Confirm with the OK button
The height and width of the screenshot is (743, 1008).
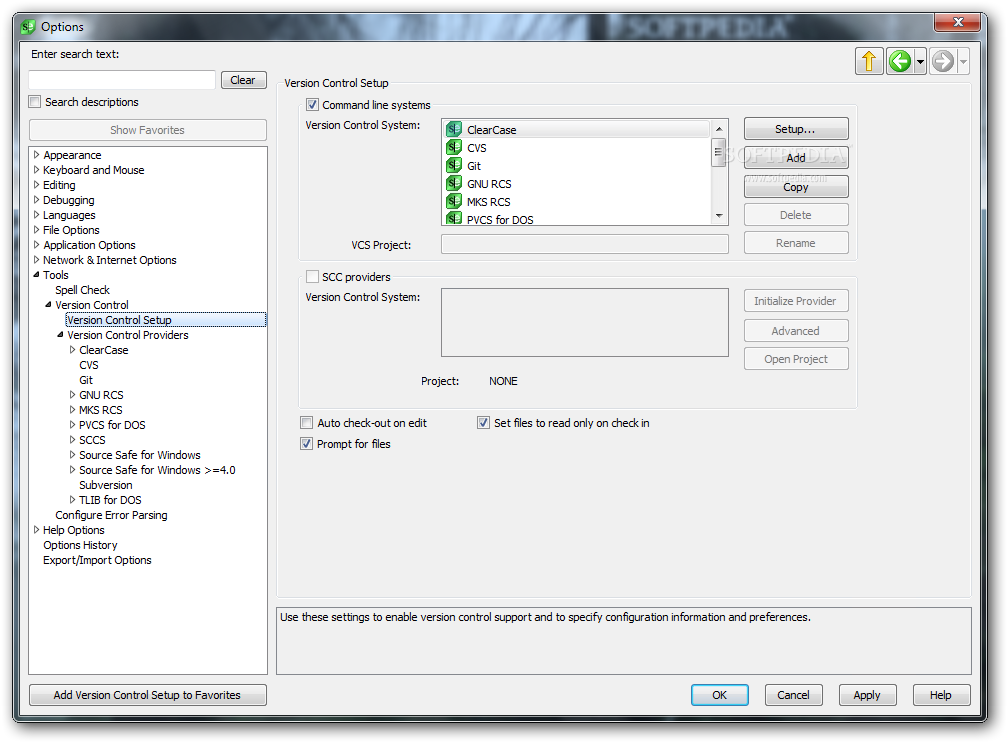[x=719, y=695]
